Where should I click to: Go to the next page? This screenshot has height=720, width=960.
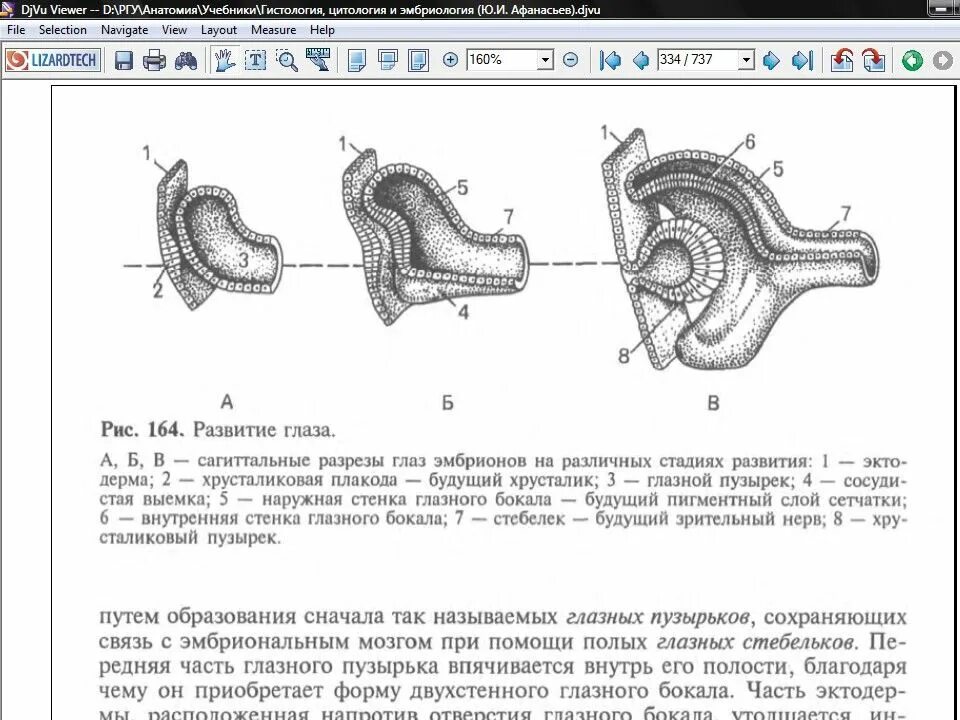point(771,60)
